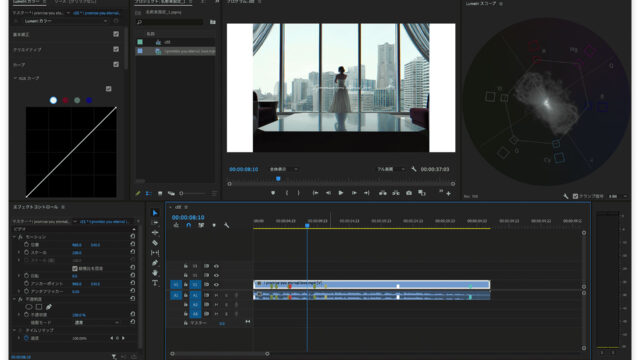The height and width of the screenshot is (360, 640).
Task: Open blend mode dropdown in Opacity
Action: (97, 322)
